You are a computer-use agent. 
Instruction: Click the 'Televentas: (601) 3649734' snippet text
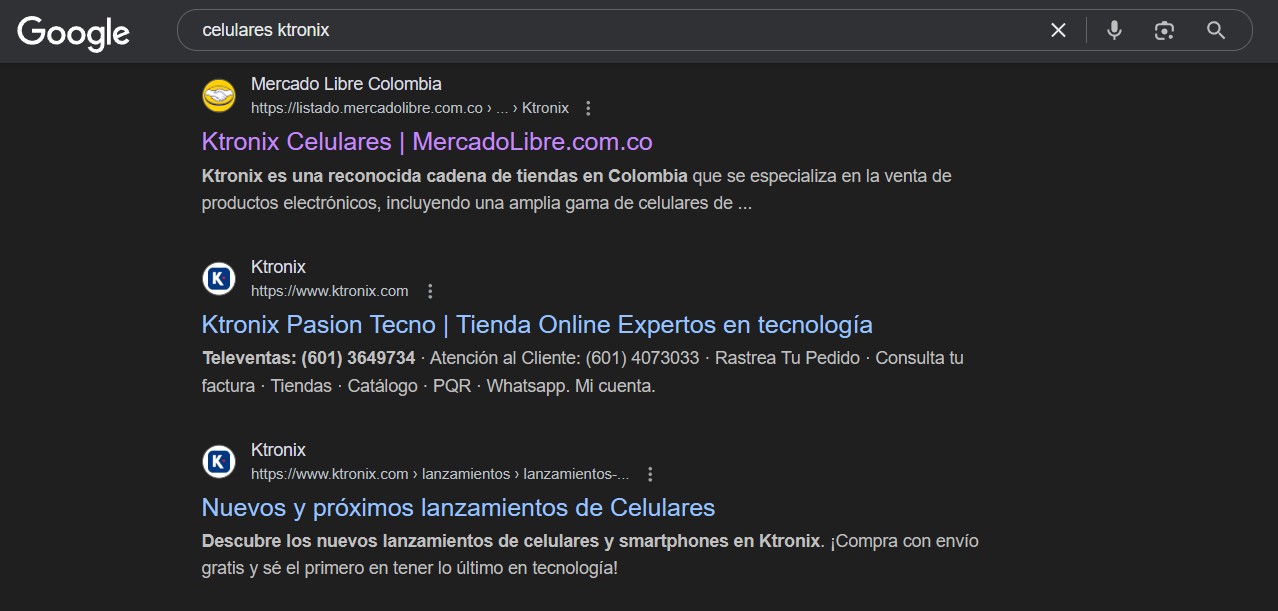308,358
